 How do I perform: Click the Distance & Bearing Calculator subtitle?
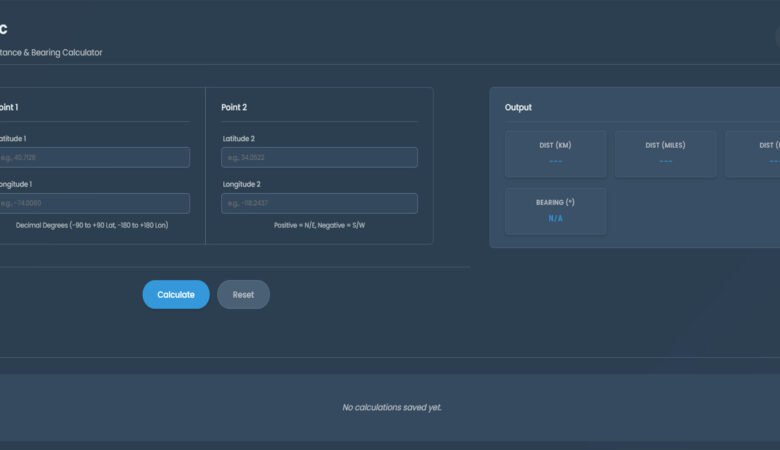50,52
